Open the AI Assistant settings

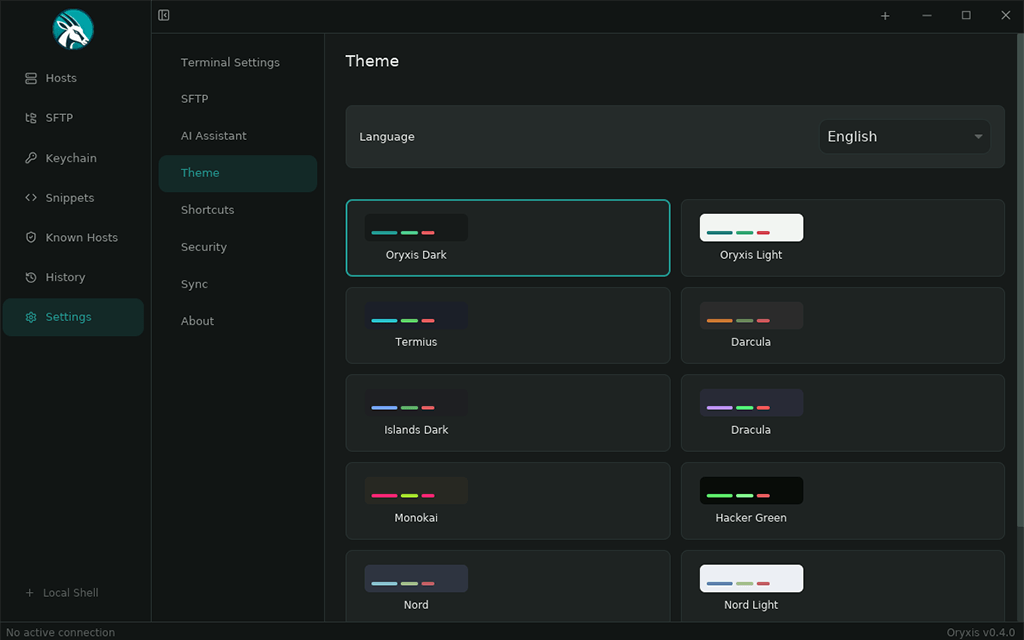(212, 135)
